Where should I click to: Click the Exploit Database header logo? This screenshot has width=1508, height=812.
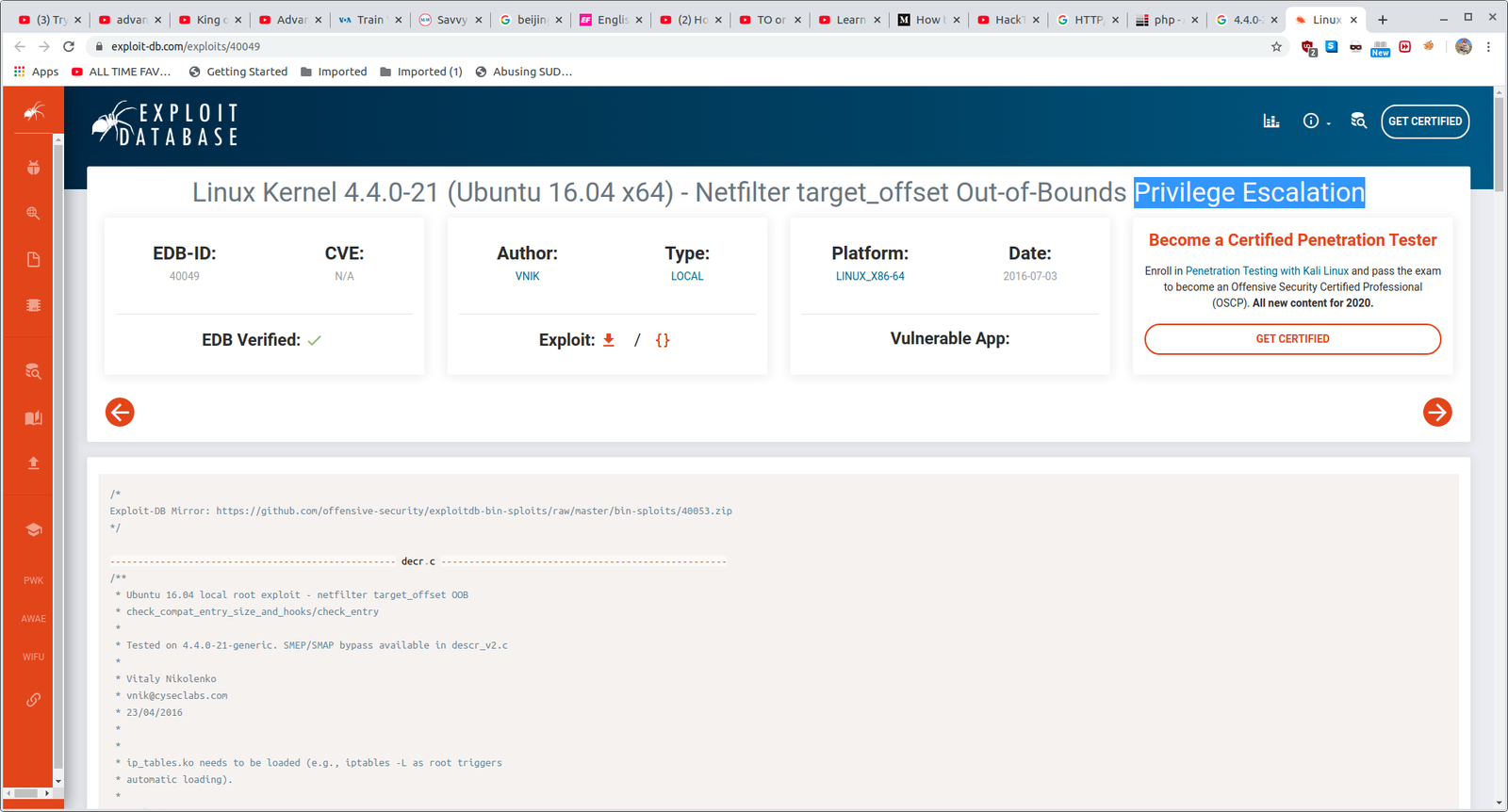(x=165, y=124)
